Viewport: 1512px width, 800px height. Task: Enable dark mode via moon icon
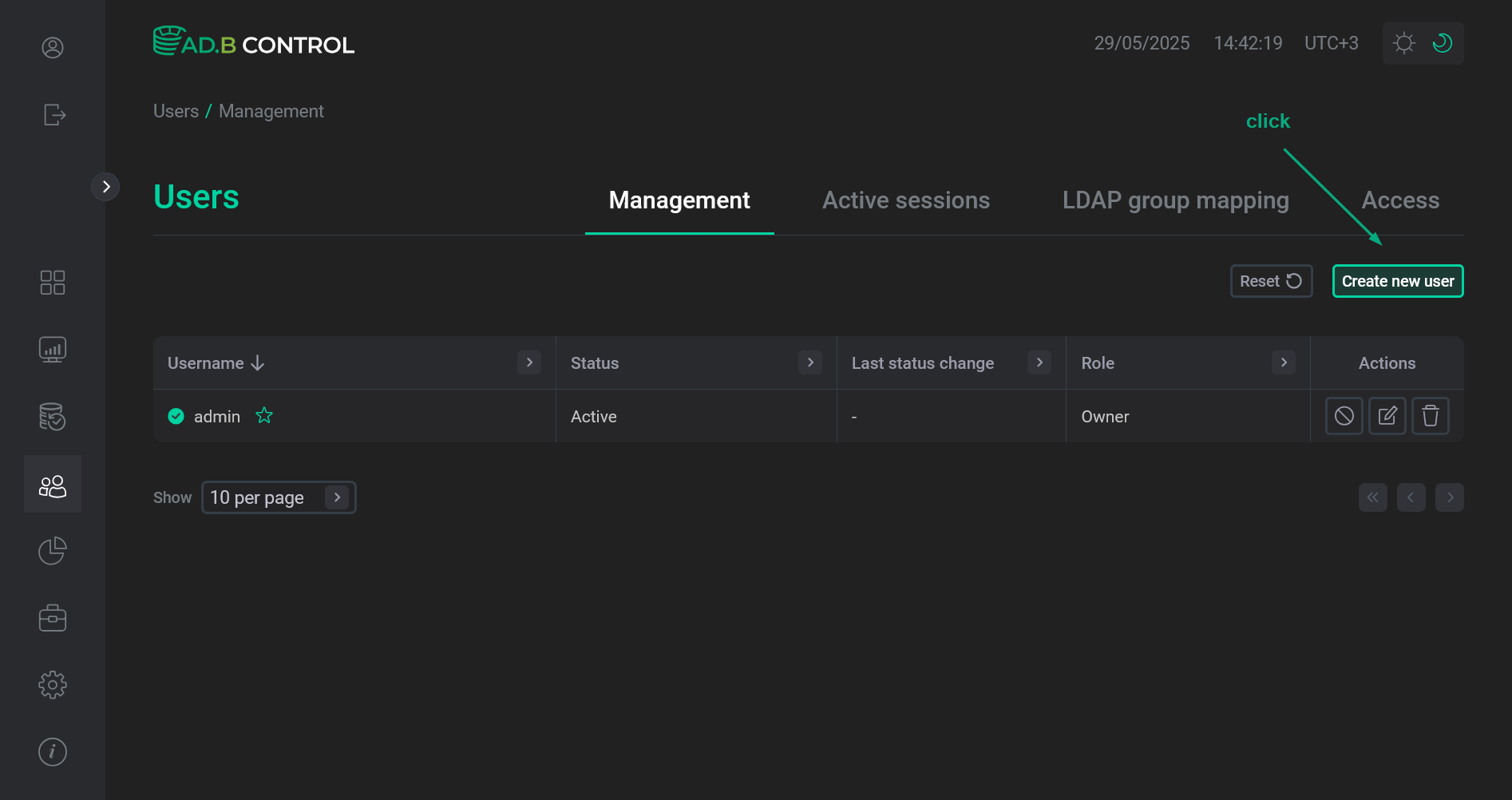coord(1443,42)
